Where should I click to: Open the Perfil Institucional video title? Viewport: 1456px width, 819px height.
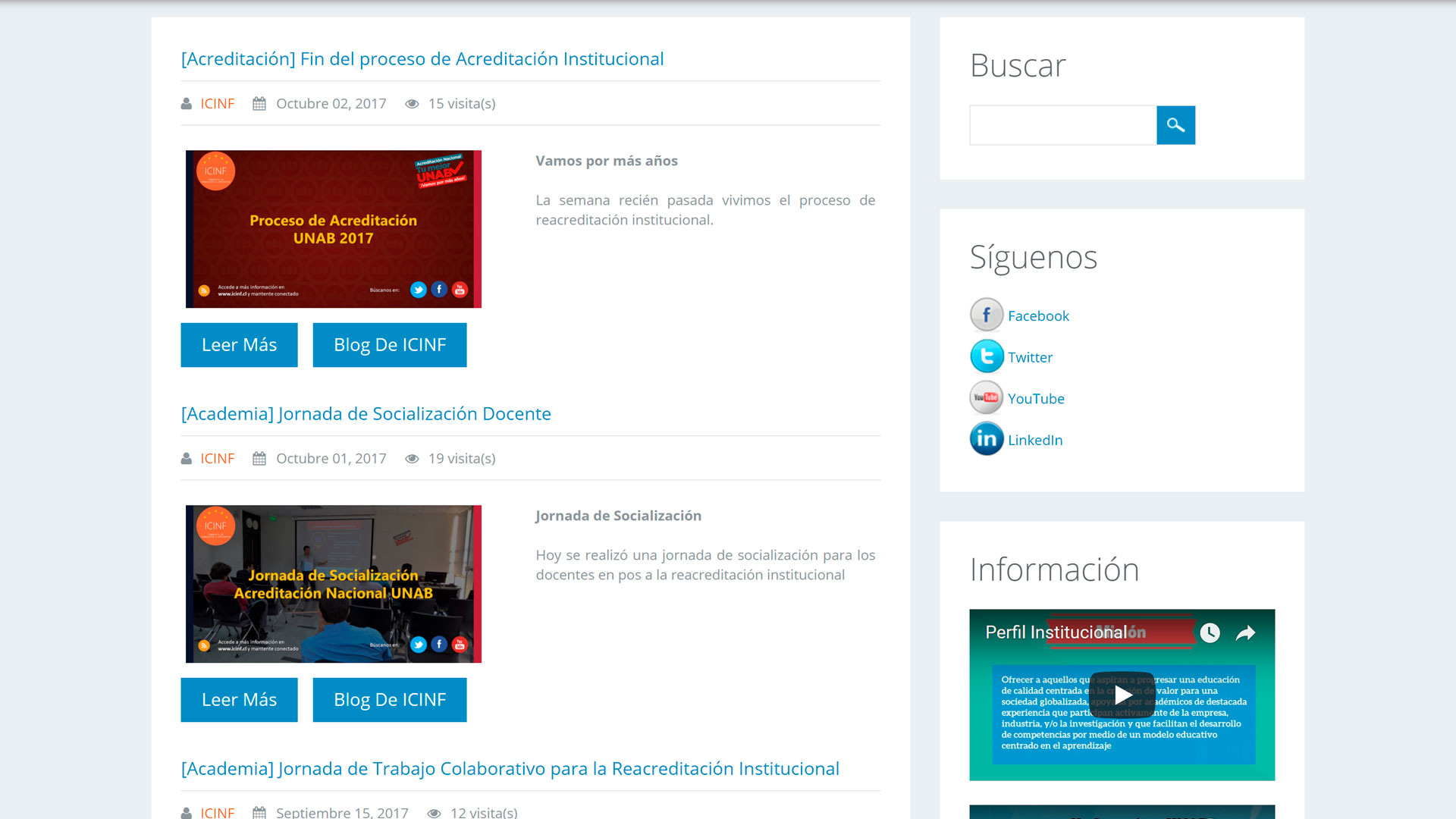coord(1056,632)
